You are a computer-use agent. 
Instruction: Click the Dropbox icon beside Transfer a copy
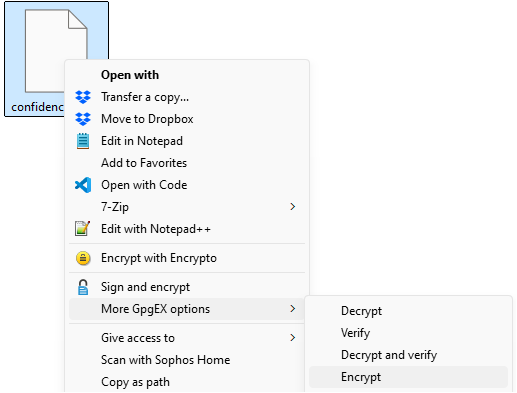(x=83, y=97)
